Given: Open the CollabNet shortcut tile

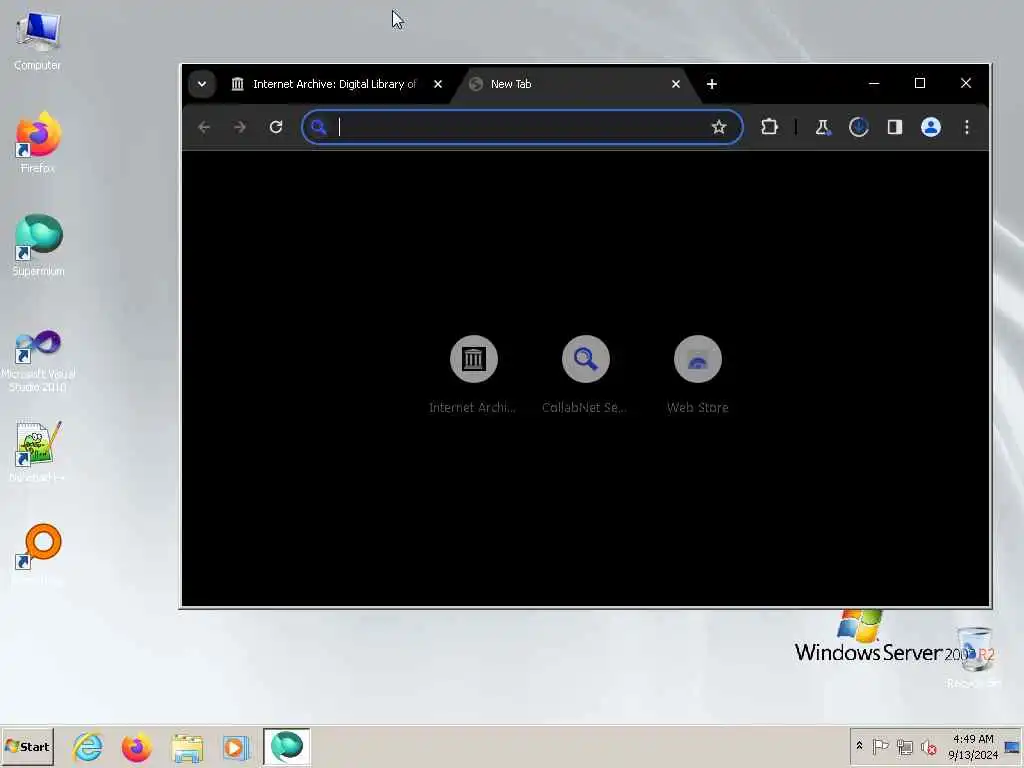Looking at the screenshot, I should click(x=585, y=374).
